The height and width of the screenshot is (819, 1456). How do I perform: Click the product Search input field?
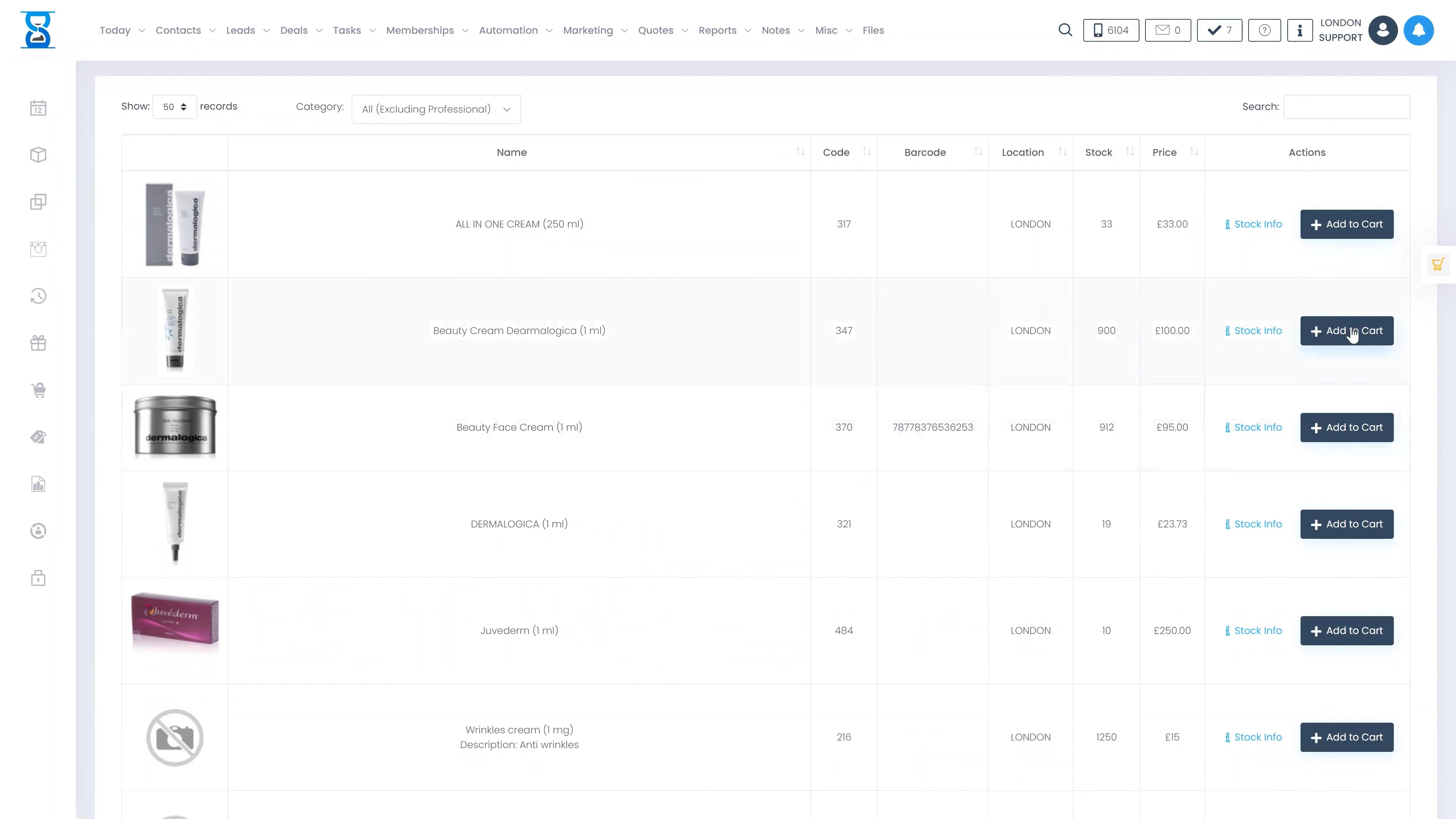(x=1346, y=107)
